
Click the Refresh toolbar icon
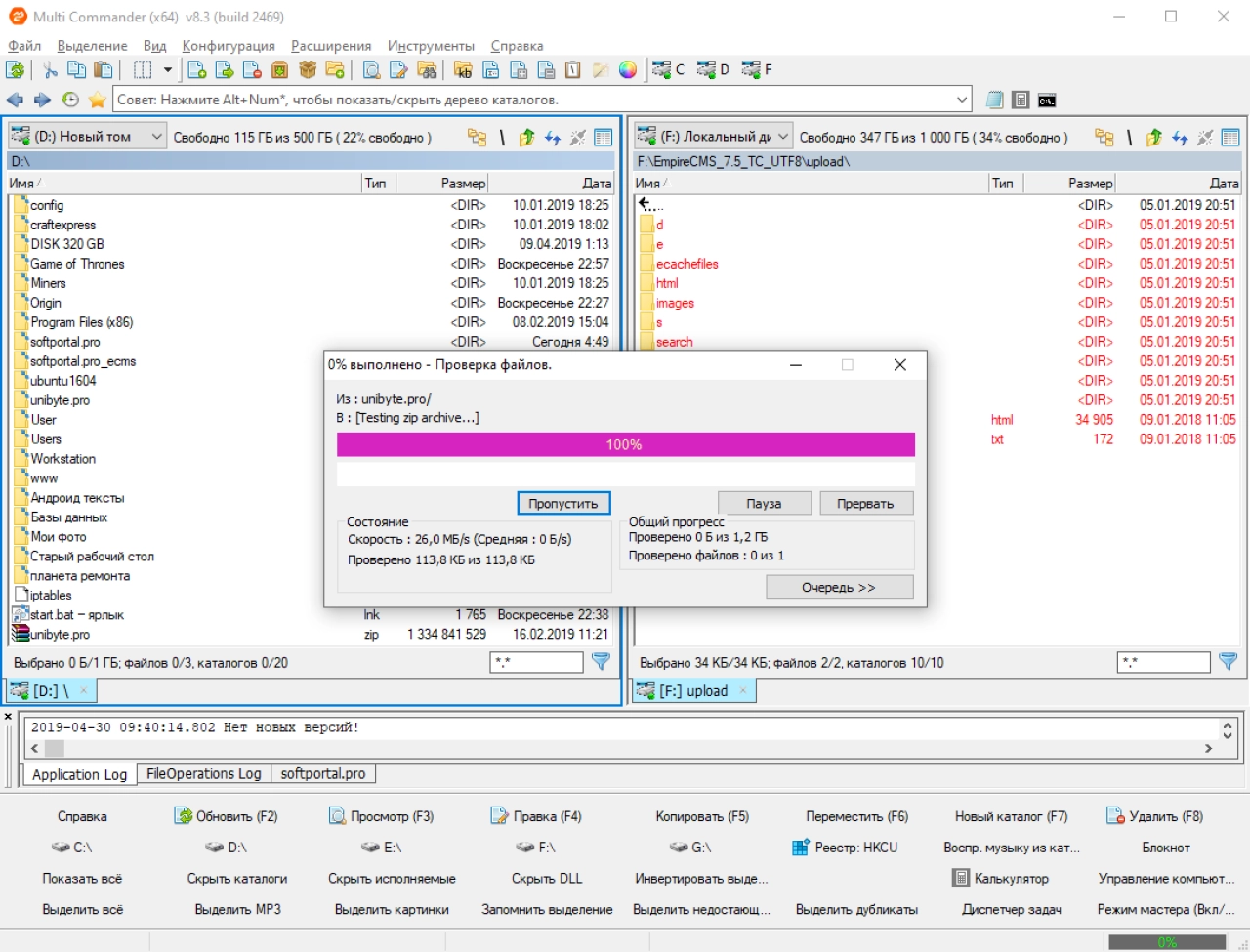[x=15, y=69]
